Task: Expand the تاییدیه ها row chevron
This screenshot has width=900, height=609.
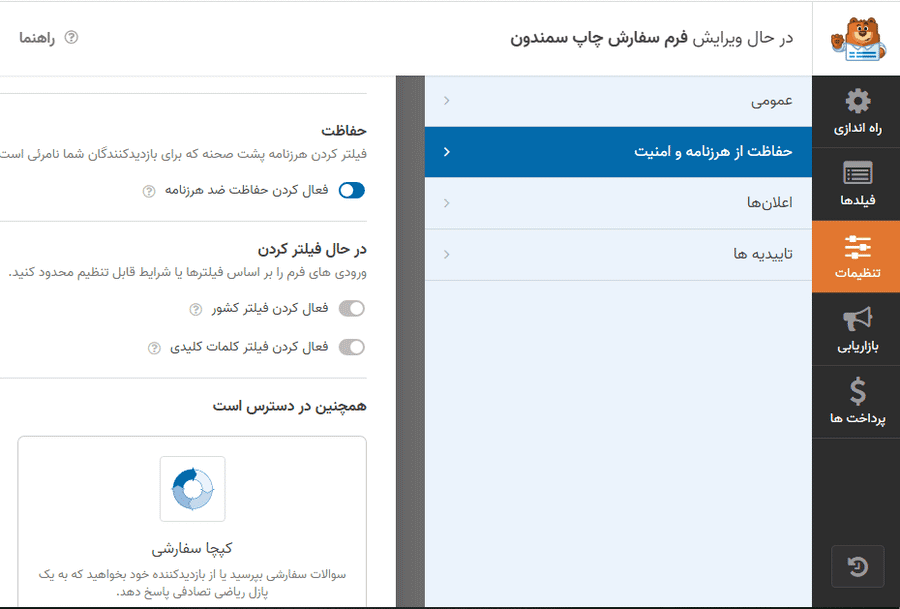Action: (x=447, y=254)
